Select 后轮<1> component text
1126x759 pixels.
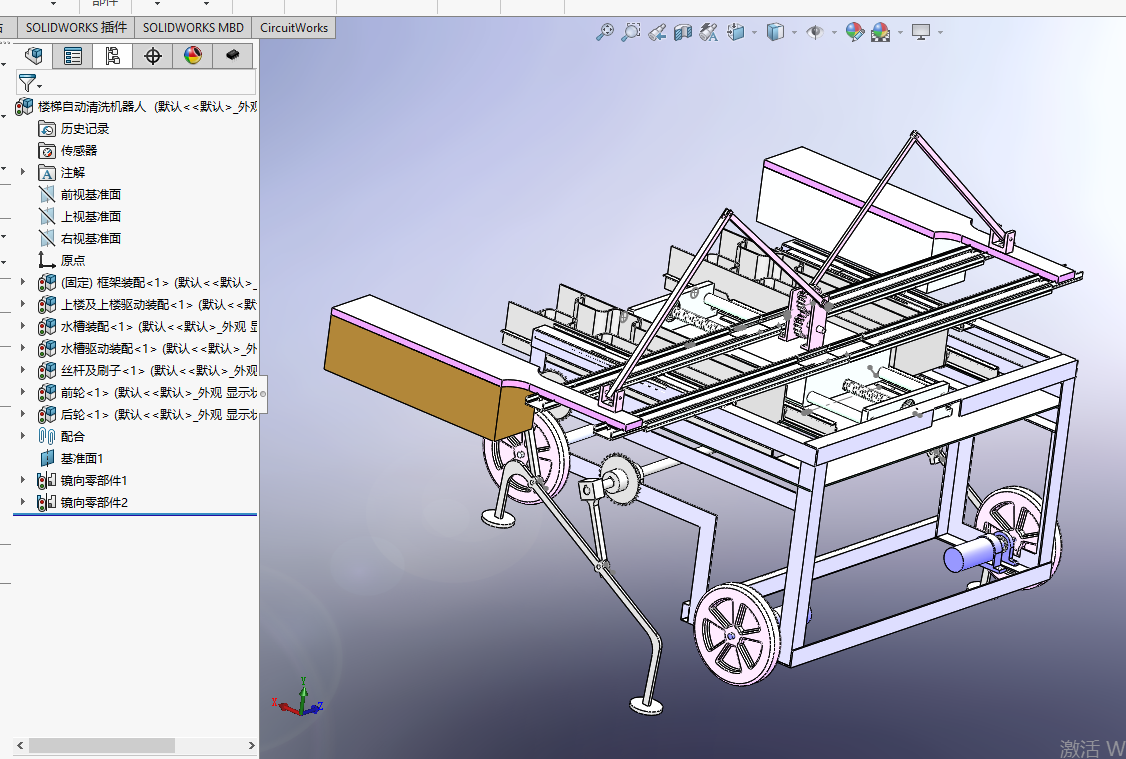pyautogui.click(x=85, y=414)
